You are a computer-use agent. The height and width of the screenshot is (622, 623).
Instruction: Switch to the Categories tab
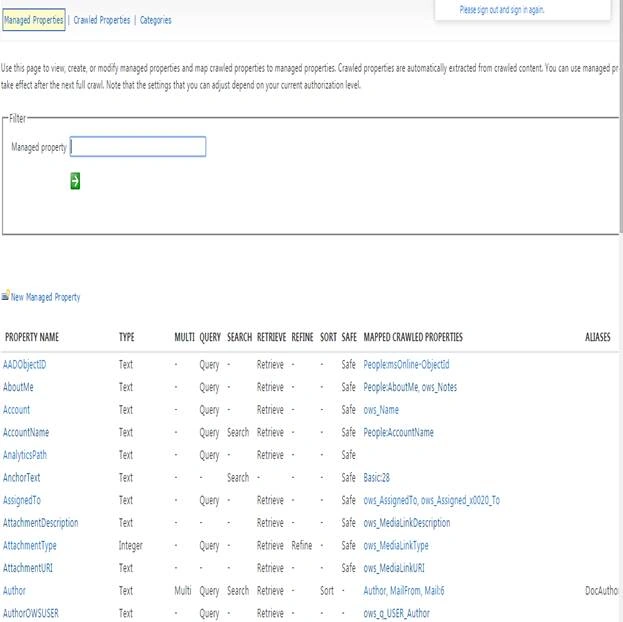[155, 20]
